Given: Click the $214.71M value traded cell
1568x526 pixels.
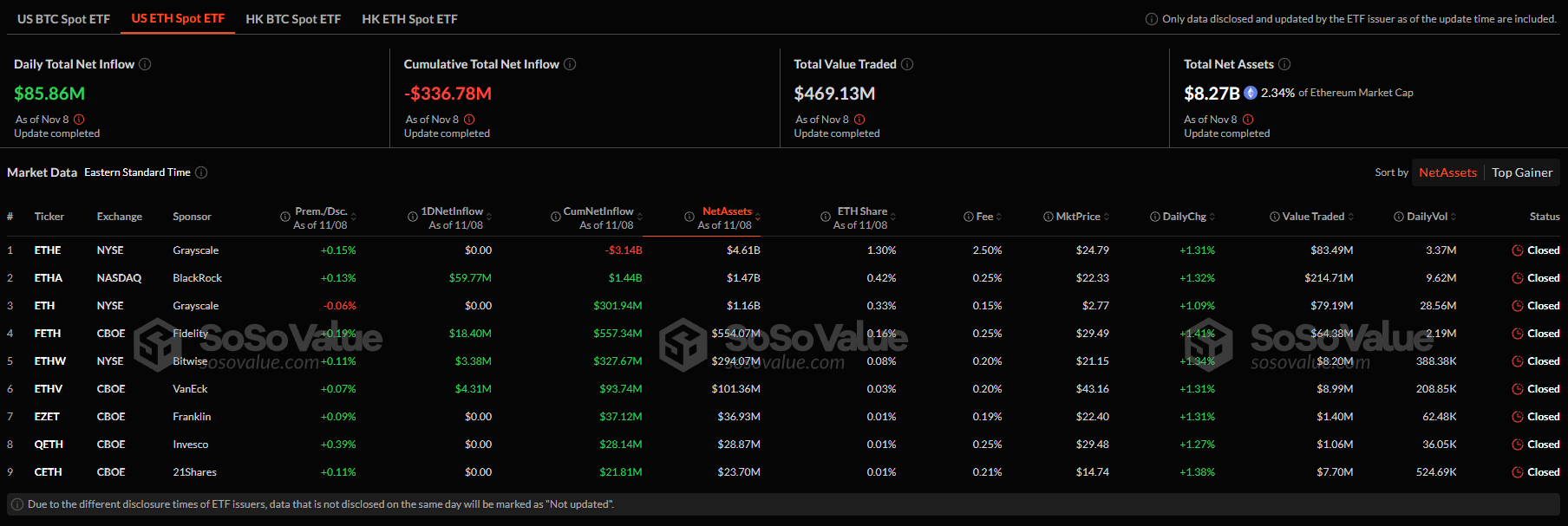Looking at the screenshot, I should coord(1329,278).
